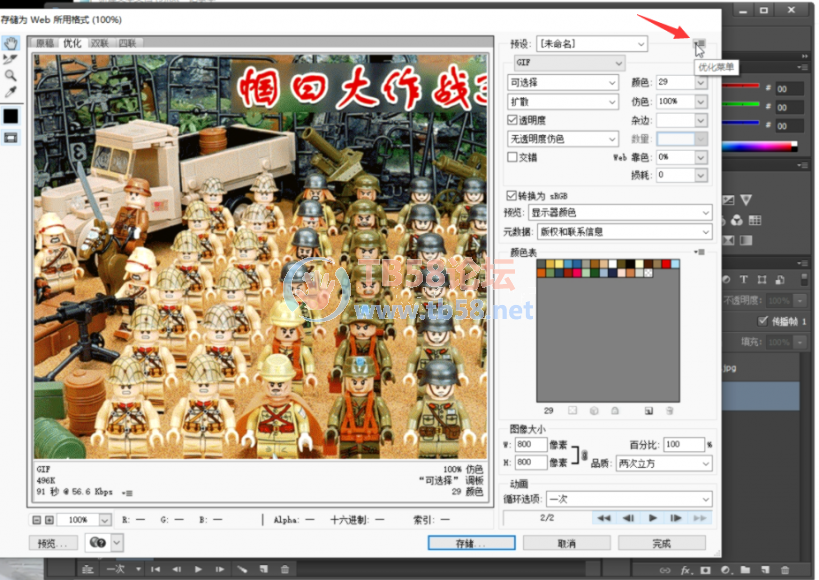Click the 损耗 lossy value field
This screenshot has width=819, height=580.
click(x=676, y=175)
